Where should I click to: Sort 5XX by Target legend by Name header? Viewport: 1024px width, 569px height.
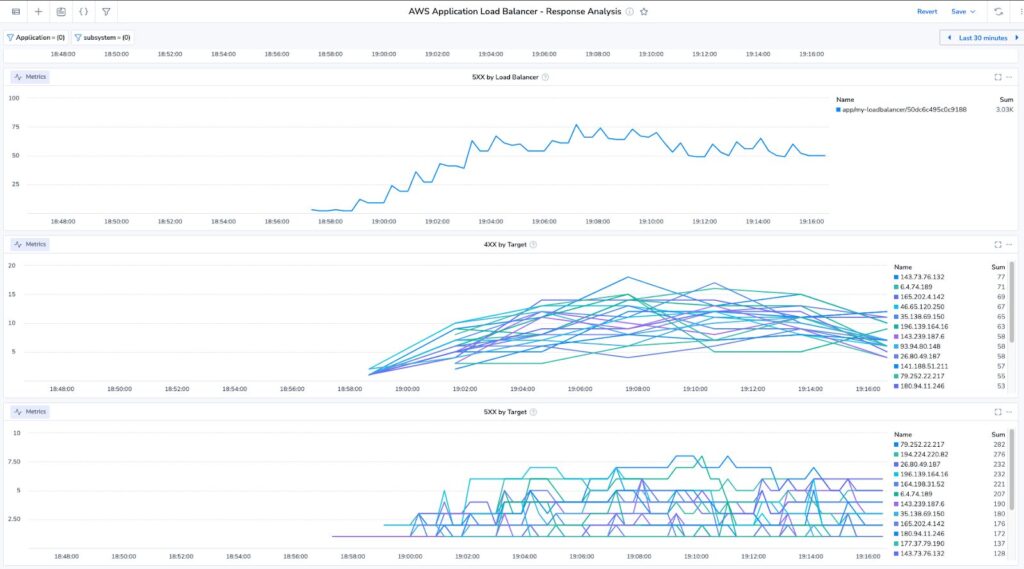903,434
